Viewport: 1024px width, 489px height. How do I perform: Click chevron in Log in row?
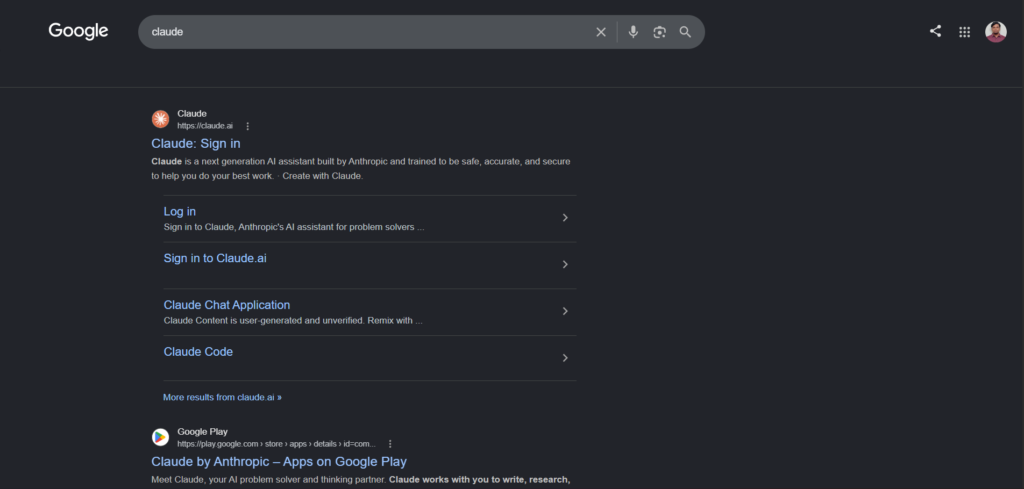pyautogui.click(x=565, y=217)
